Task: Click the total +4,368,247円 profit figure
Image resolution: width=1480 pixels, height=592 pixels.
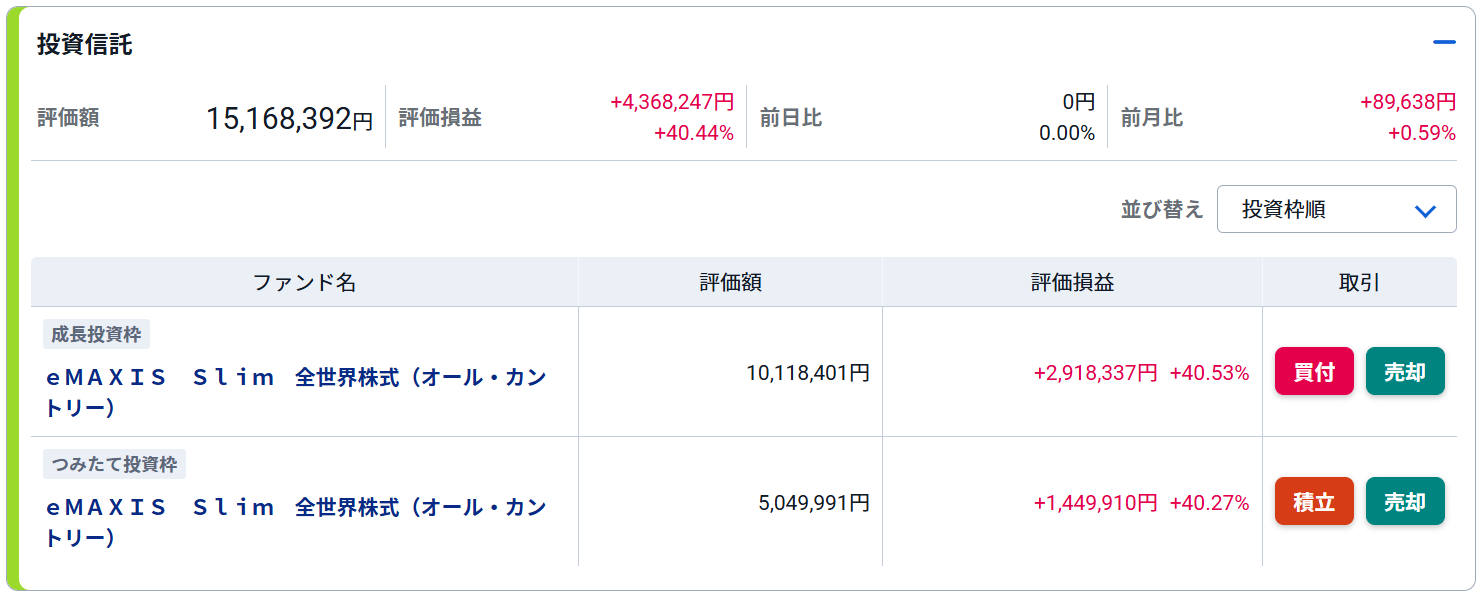Action: pyautogui.click(x=672, y=102)
